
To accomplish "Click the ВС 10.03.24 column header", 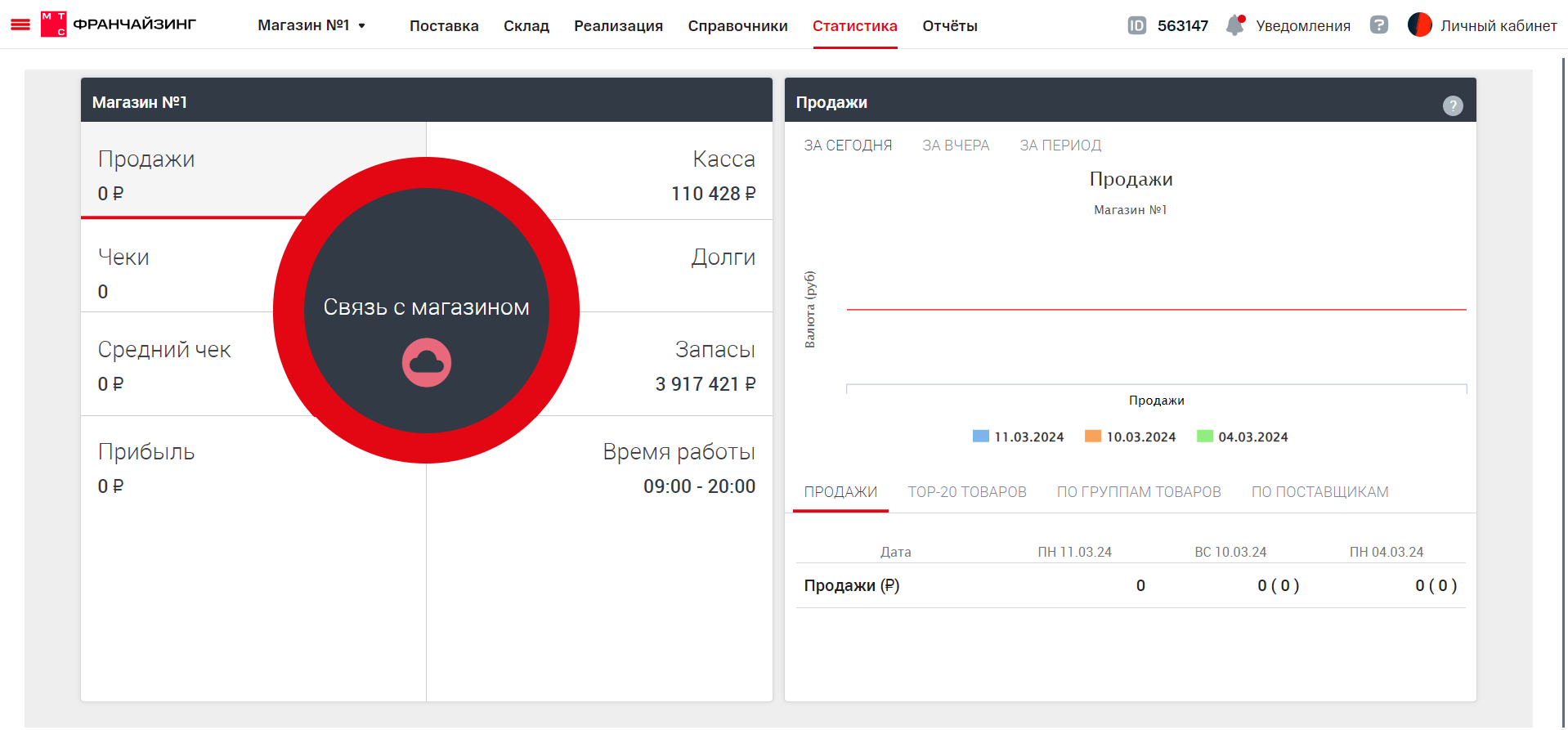I will pos(1230,552).
